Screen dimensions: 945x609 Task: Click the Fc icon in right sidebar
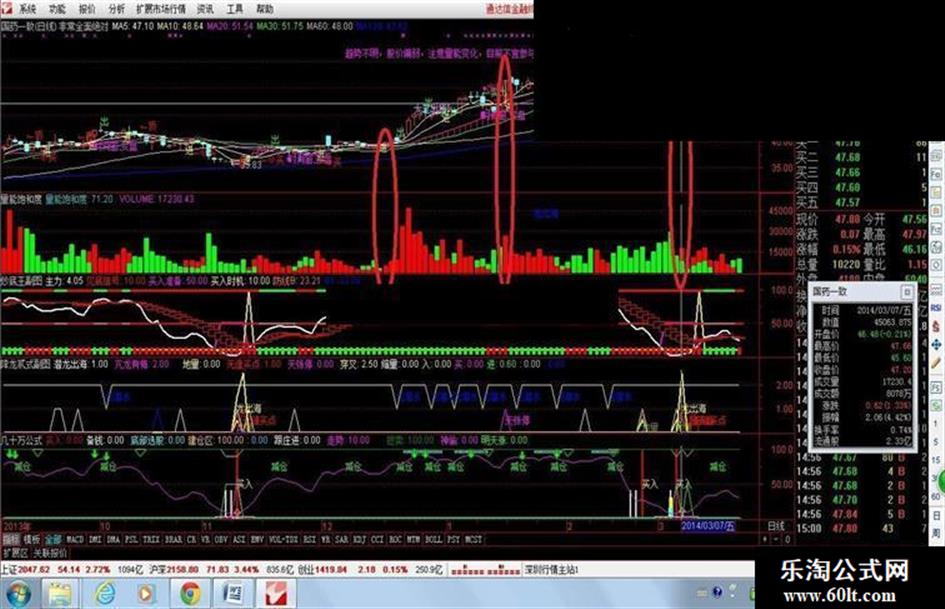click(936, 229)
